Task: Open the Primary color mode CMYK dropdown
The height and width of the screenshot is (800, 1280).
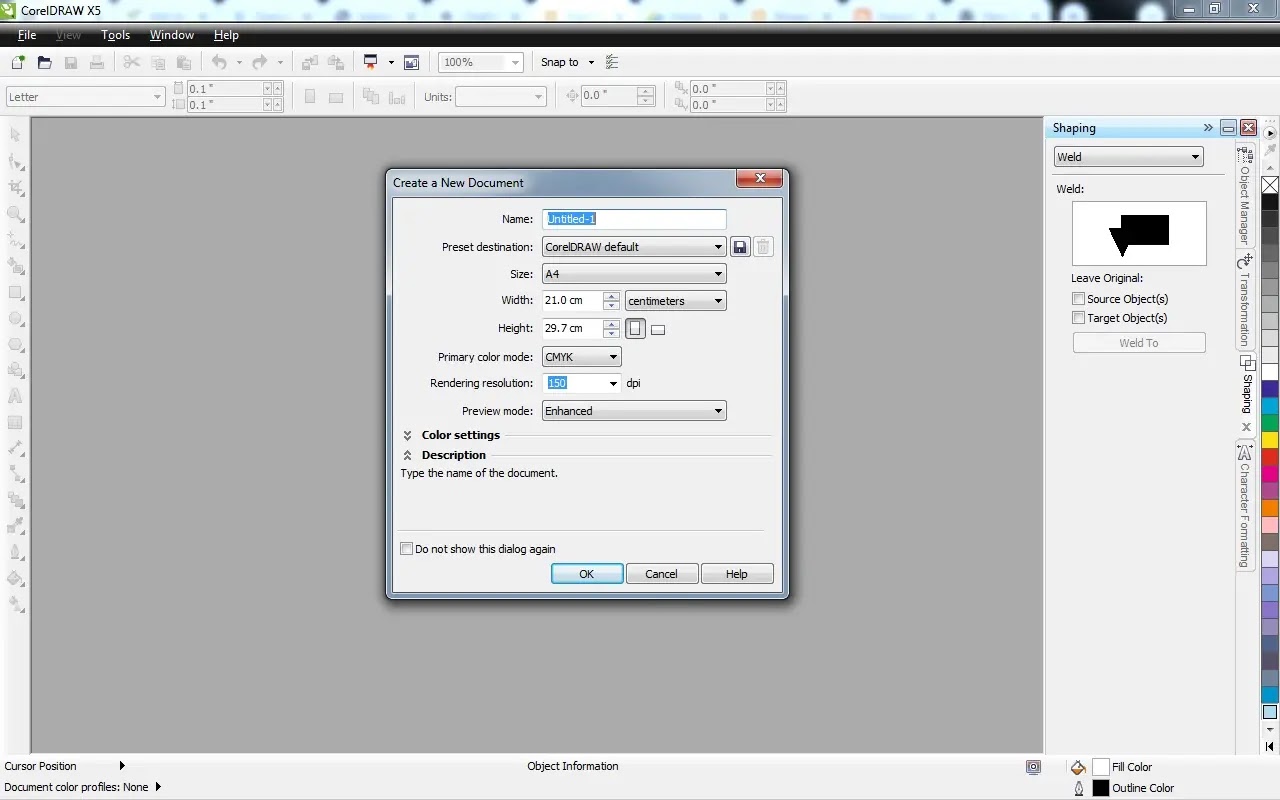Action: [582, 357]
